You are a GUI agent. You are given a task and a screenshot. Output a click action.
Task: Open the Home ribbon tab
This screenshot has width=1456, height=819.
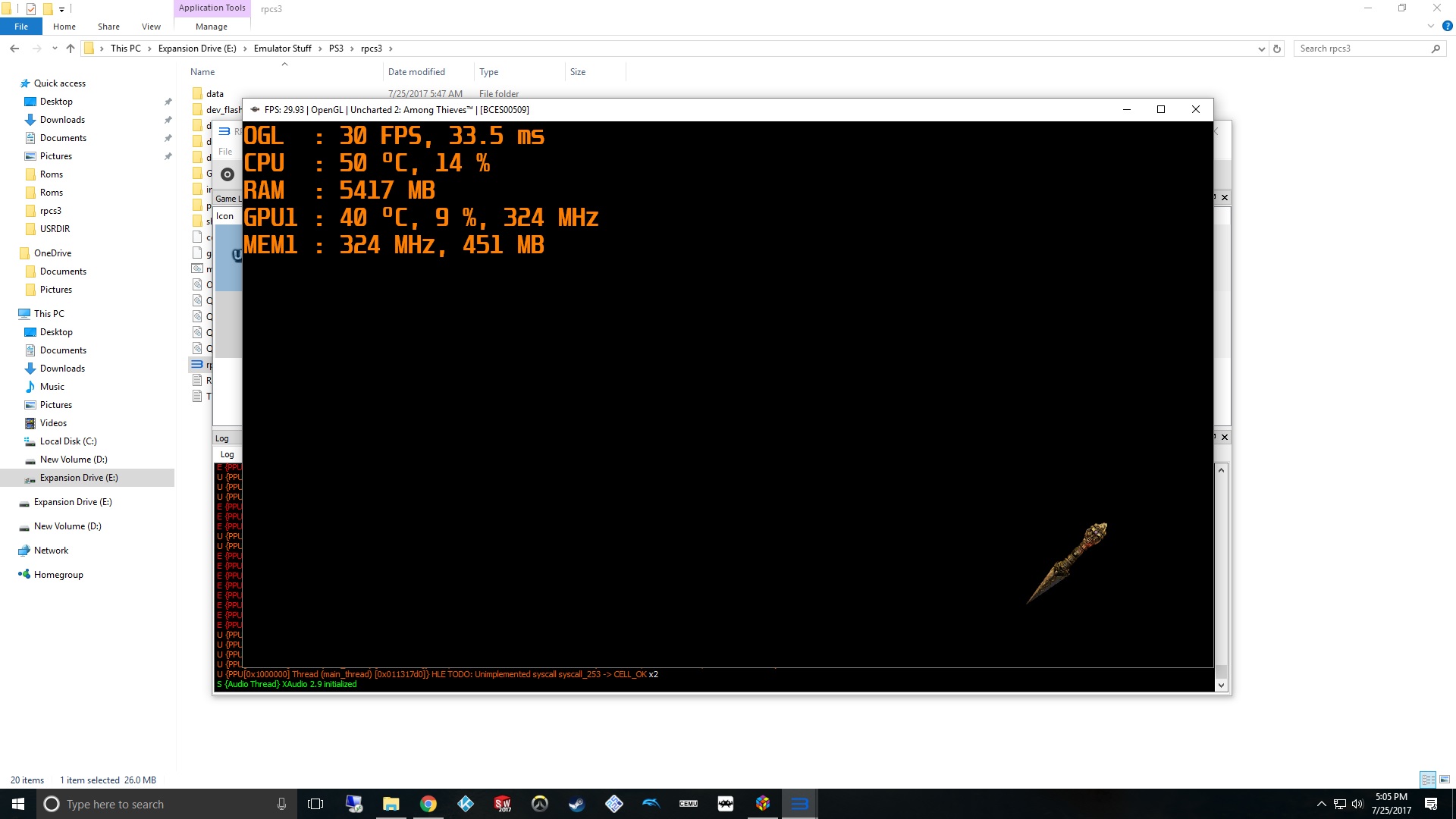coord(64,27)
